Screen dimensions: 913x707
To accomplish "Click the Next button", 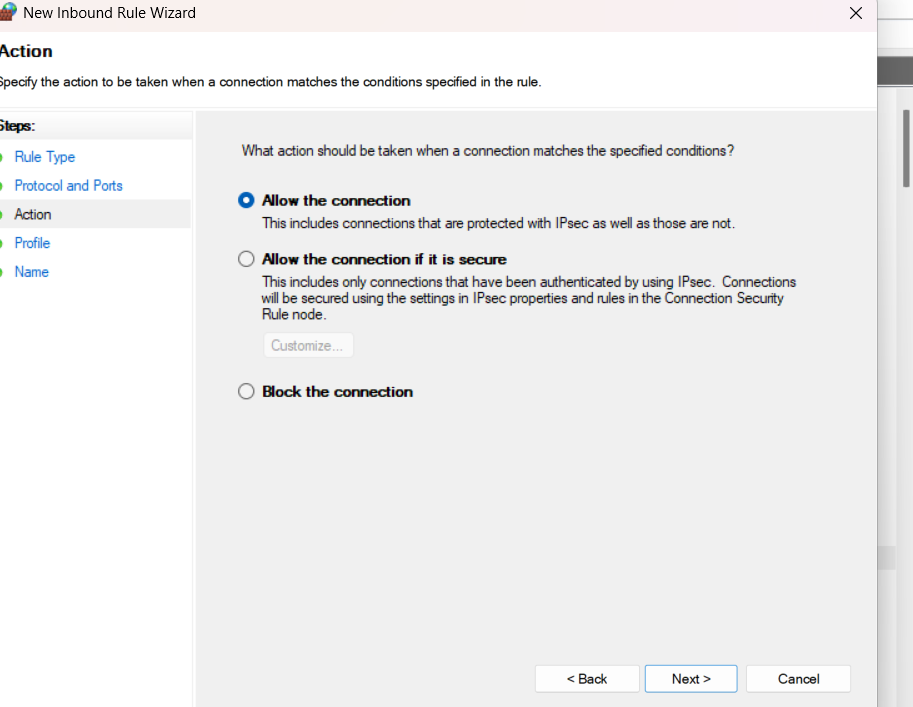I will pyautogui.click(x=691, y=679).
